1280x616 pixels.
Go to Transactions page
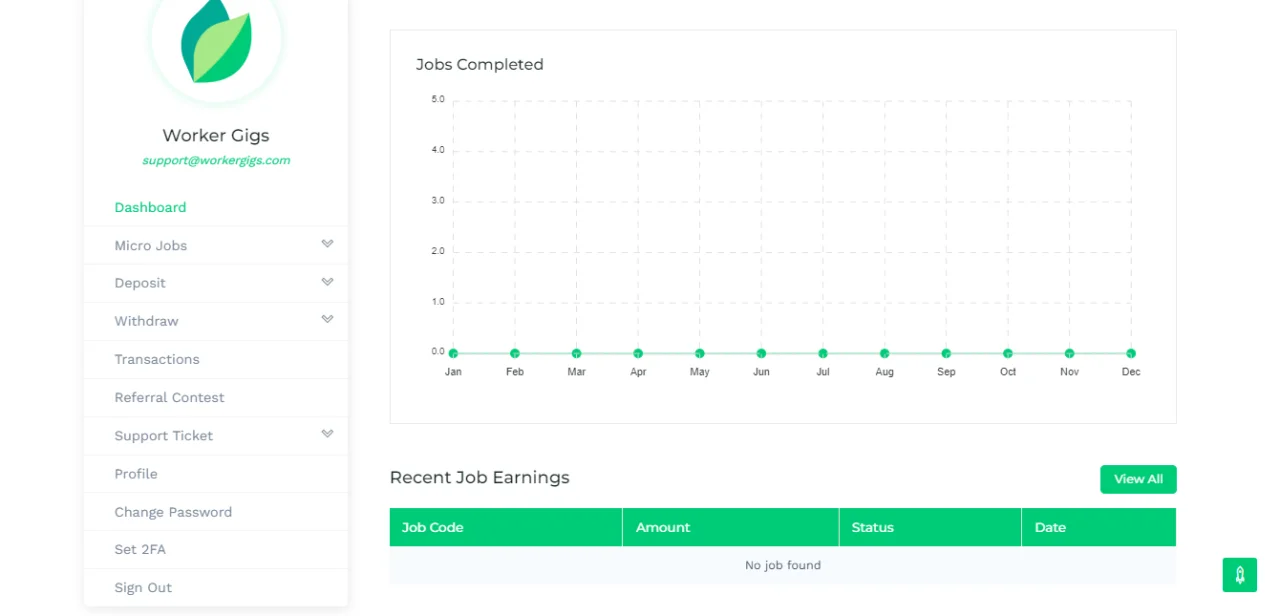tap(157, 359)
